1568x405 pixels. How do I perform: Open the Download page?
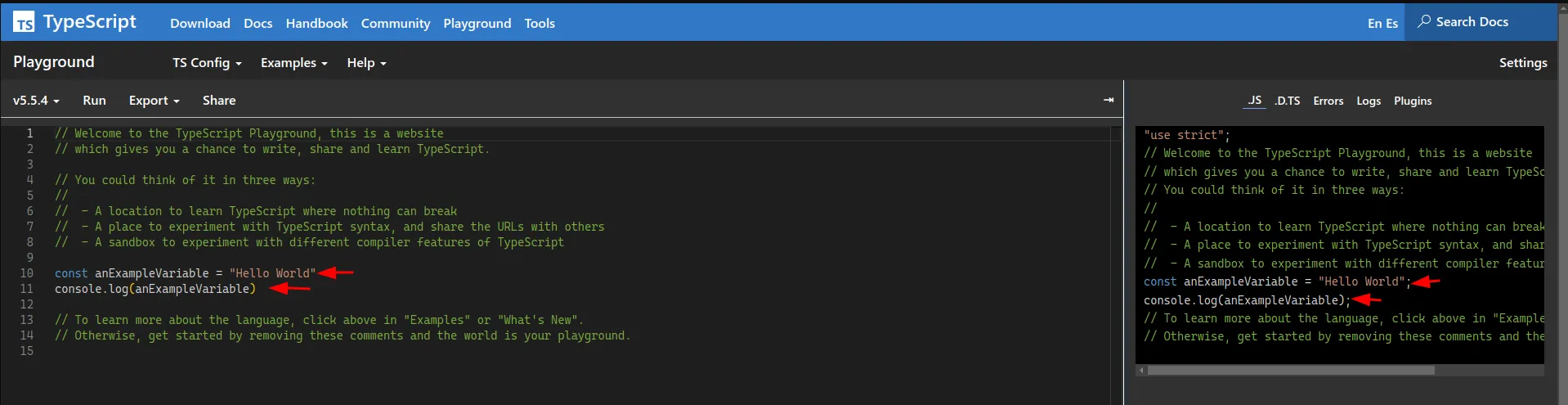pyautogui.click(x=200, y=23)
